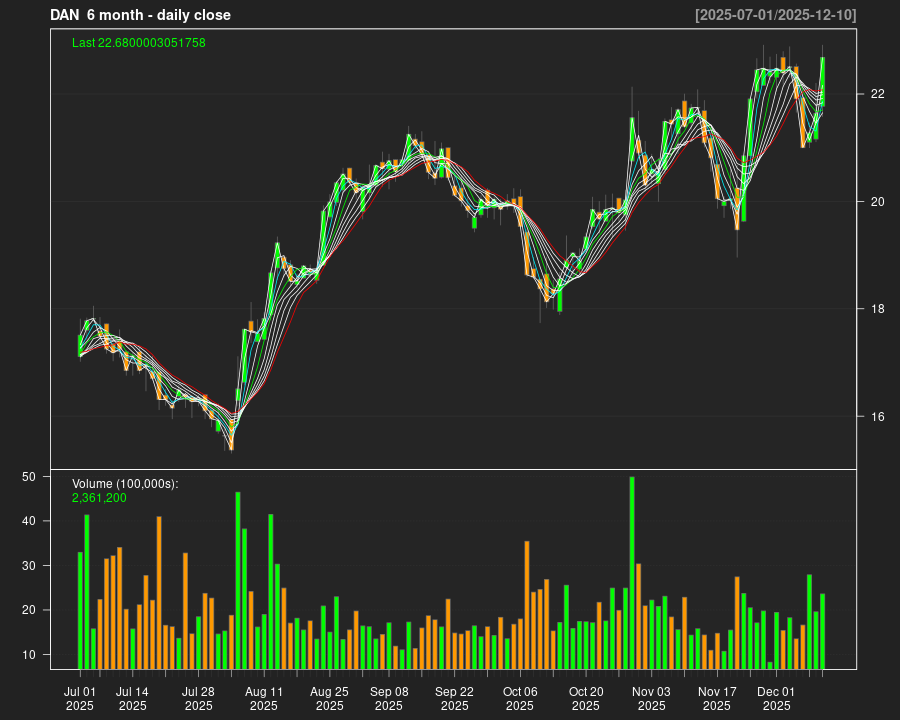
Task: Select the Dec 01 2025 date marker
Action: [776, 698]
